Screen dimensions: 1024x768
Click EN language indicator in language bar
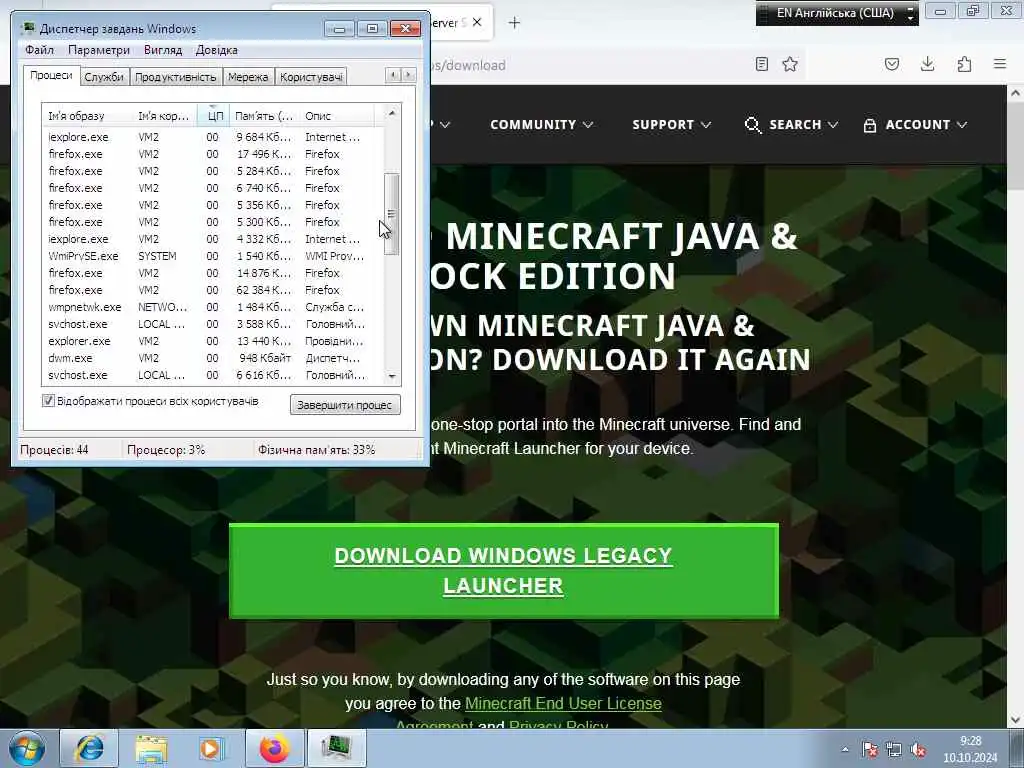[x=835, y=13]
